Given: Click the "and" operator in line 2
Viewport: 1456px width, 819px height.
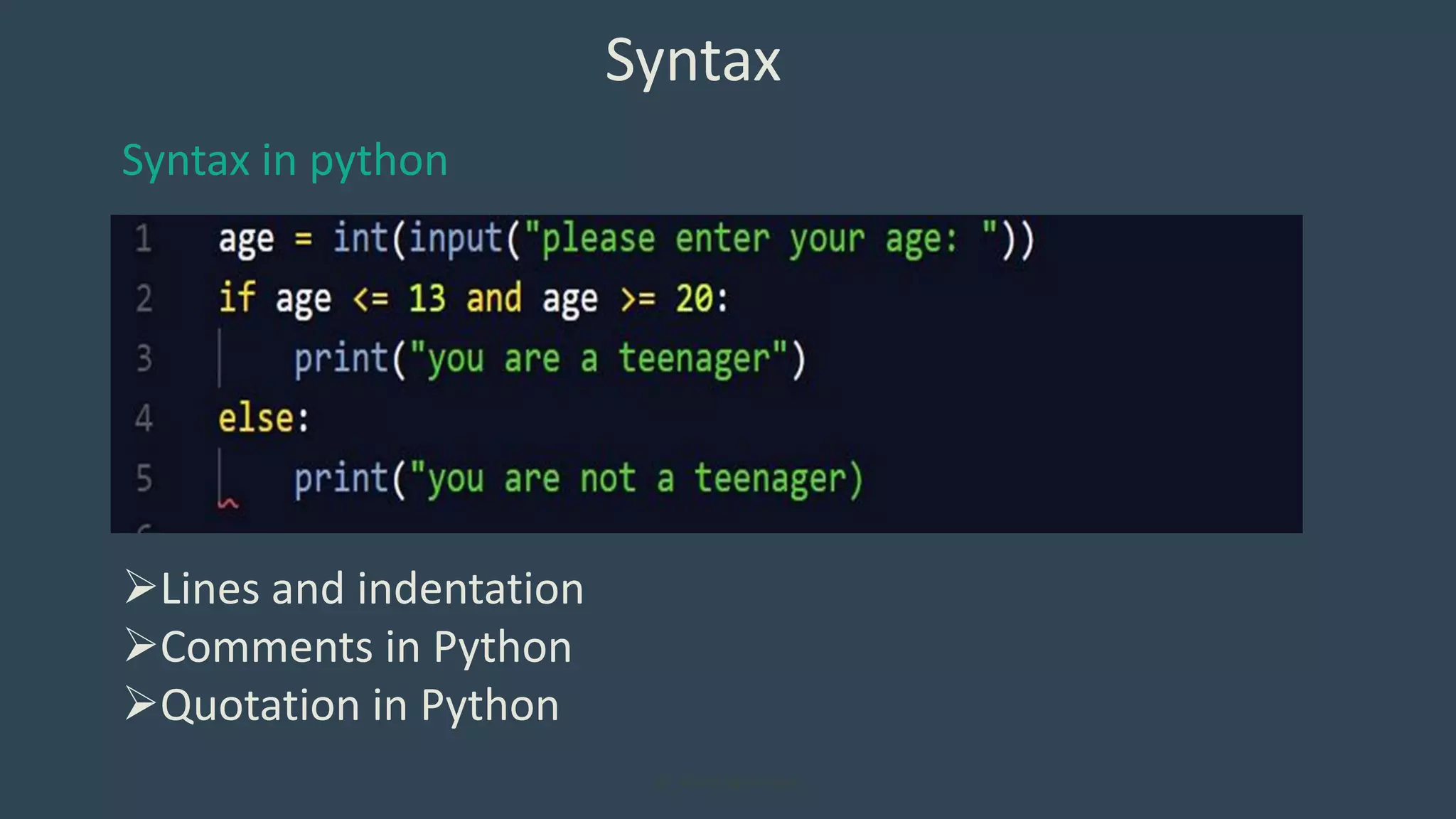Looking at the screenshot, I should [493, 297].
